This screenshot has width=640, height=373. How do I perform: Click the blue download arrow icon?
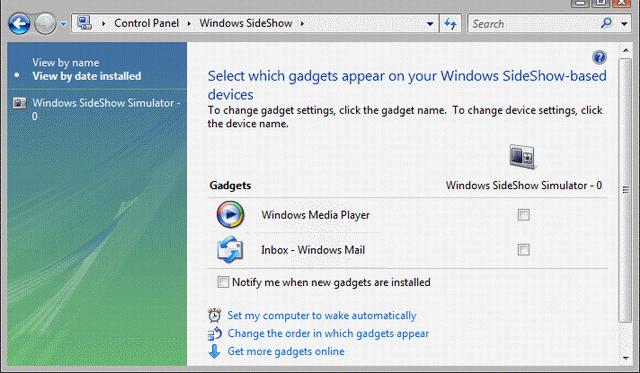[x=214, y=351]
